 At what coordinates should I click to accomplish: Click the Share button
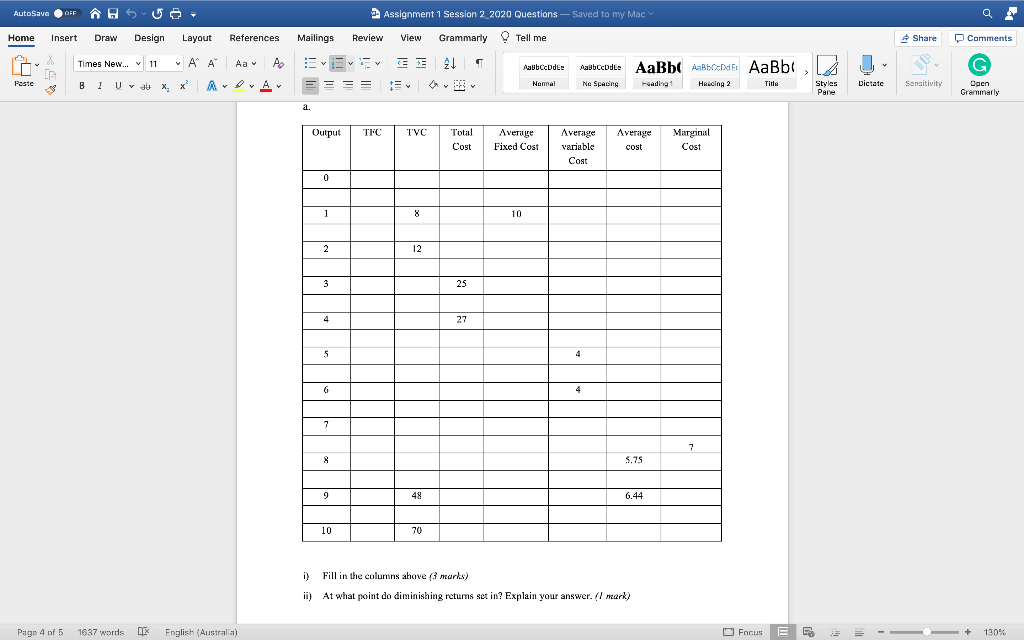pyautogui.click(x=919, y=37)
